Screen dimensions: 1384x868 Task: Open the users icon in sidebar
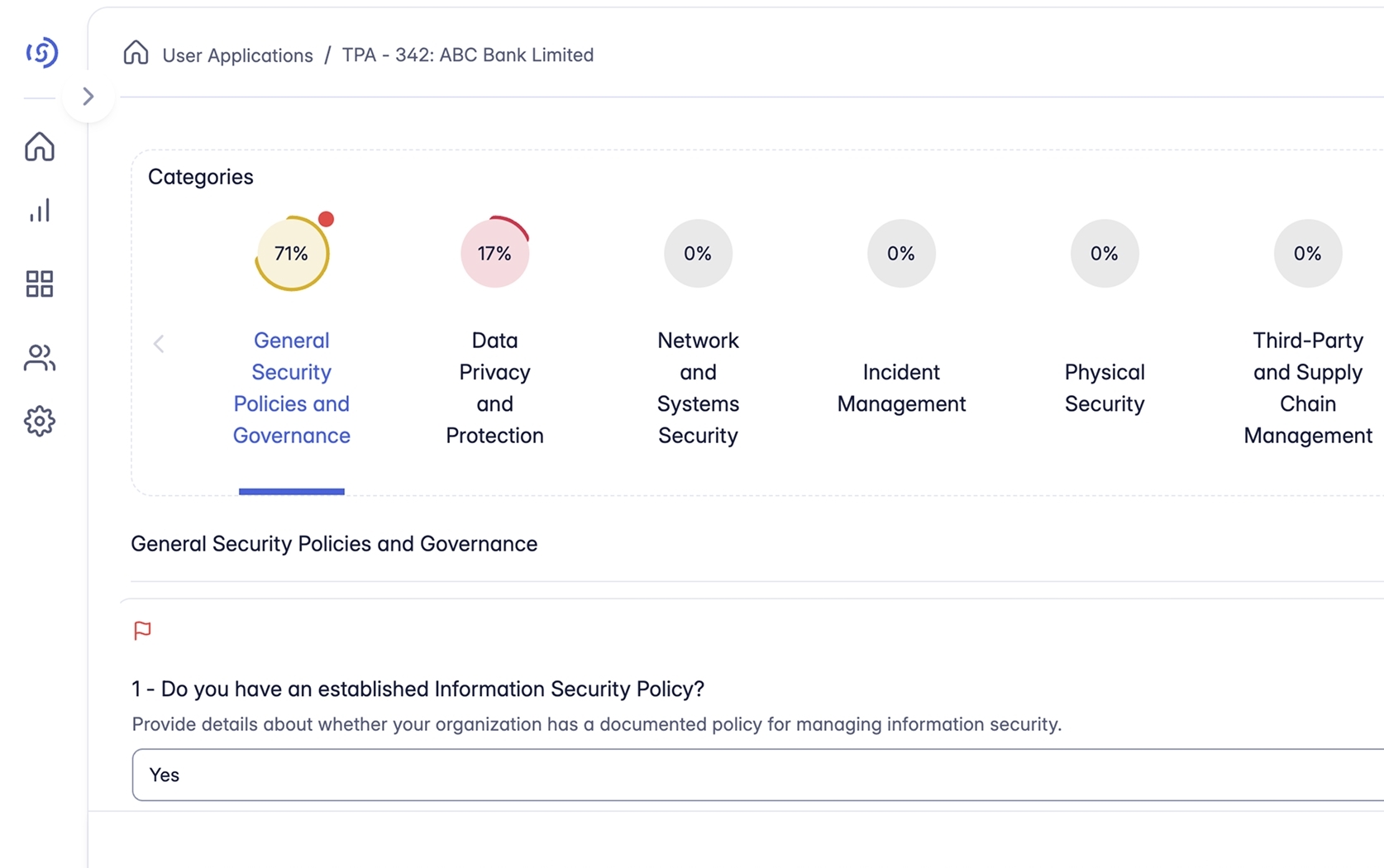(x=40, y=357)
